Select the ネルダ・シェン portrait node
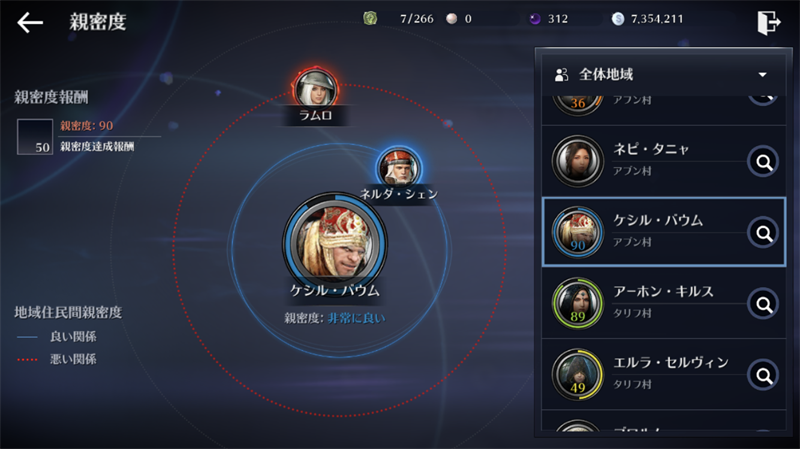Viewport: 800px width, 449px height. pos(399,167)
